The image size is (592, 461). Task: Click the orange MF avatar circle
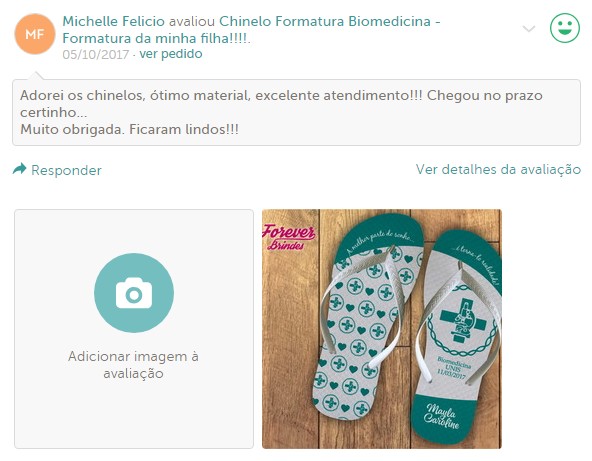pos(35,34)
